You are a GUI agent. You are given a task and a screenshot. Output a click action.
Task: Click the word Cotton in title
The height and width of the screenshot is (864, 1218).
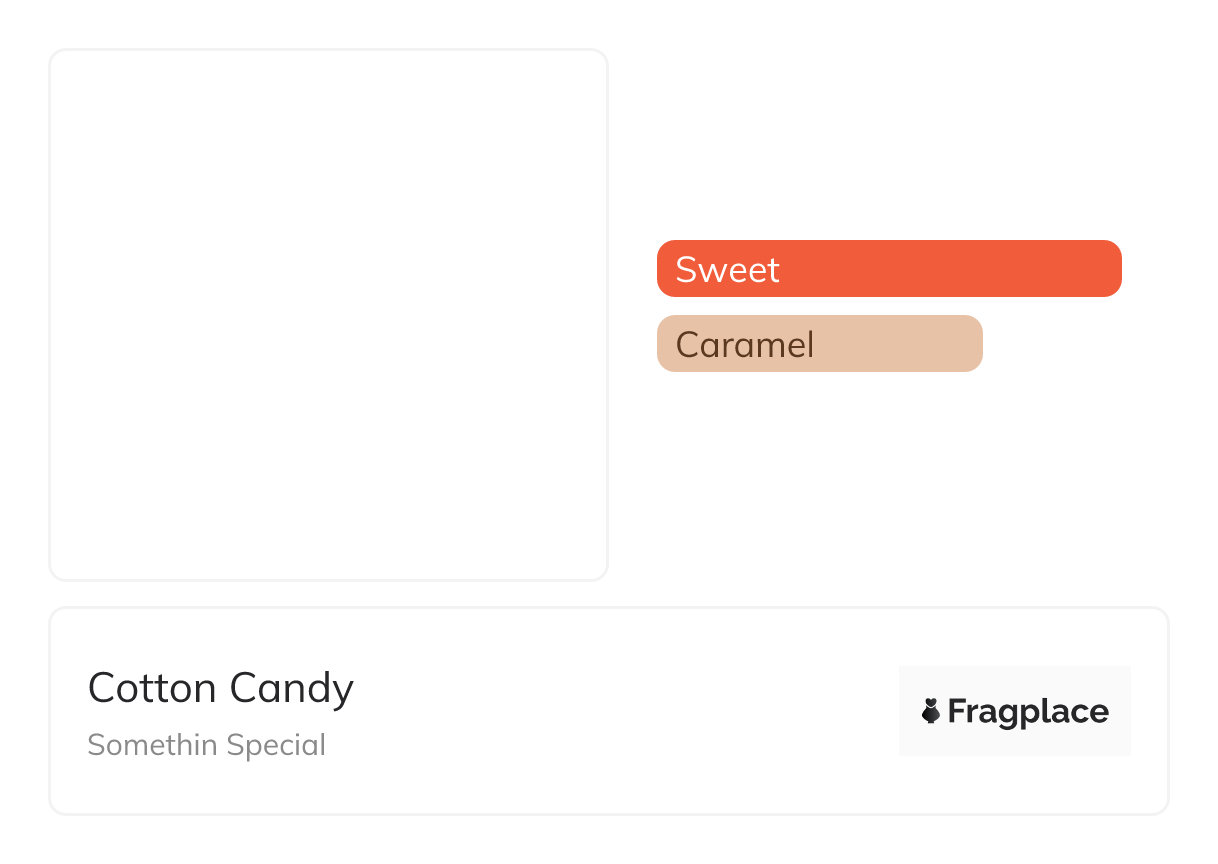click(x=152, y=689)
